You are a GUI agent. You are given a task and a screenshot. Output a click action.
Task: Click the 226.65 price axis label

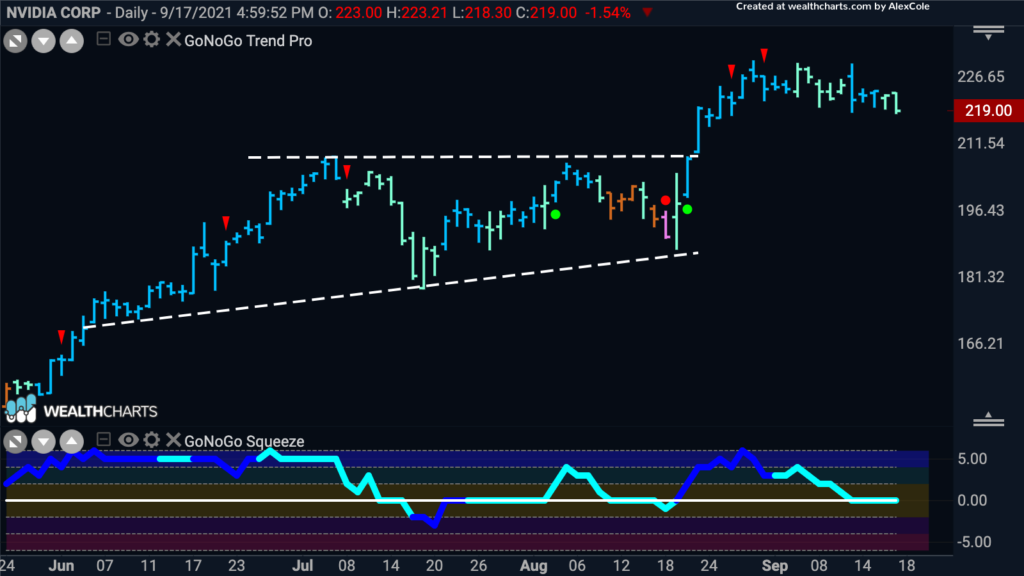981,77
